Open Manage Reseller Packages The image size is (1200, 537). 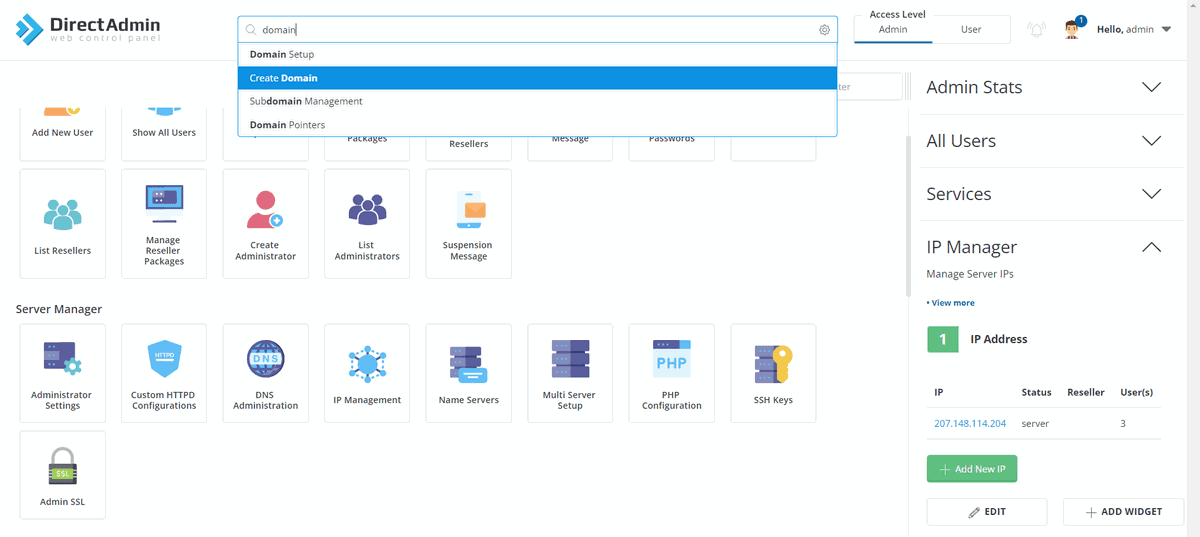pos(164,224)
